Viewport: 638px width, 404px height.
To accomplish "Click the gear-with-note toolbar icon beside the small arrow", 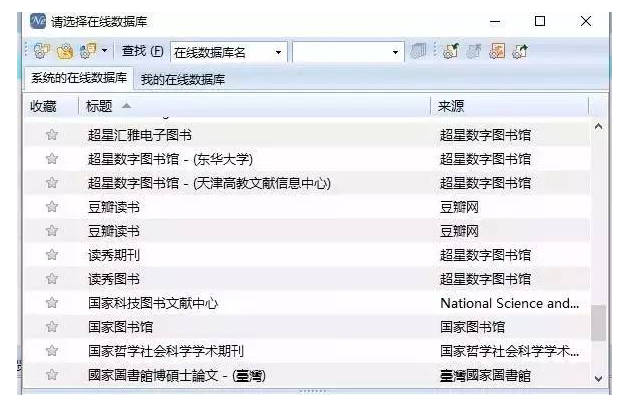I will 88,51.
